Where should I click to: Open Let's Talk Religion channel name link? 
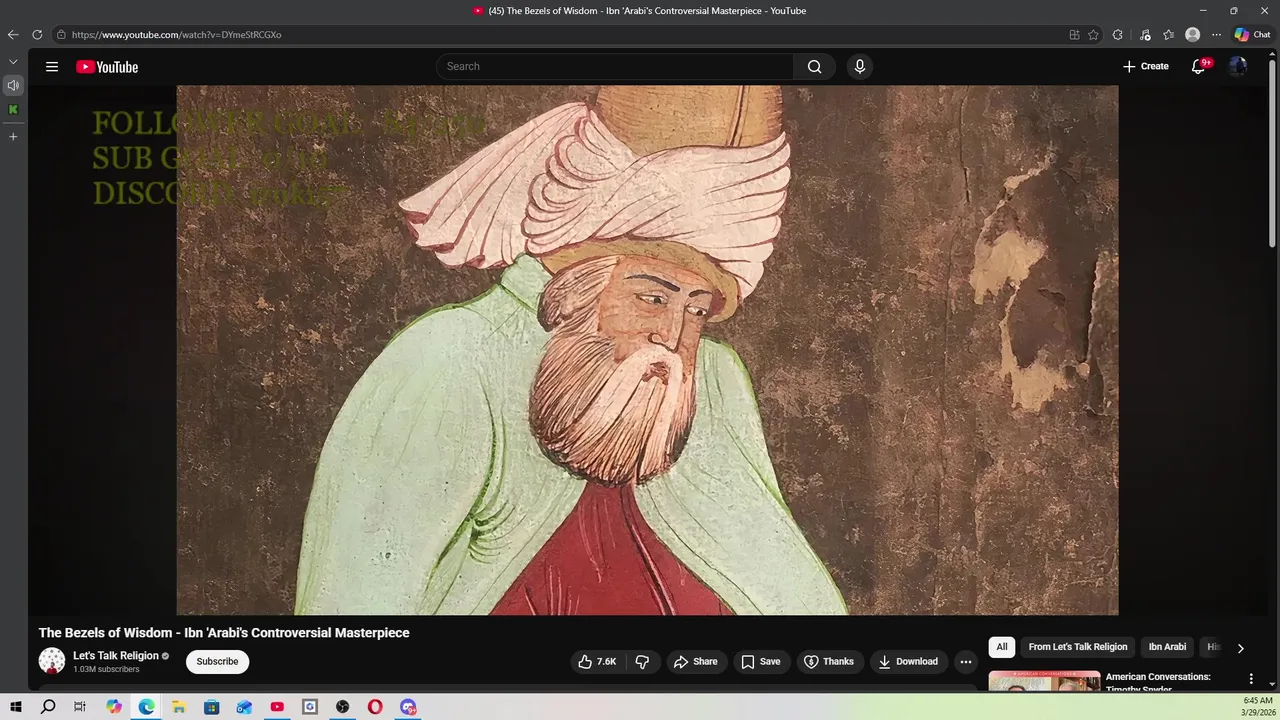pyautogui.click(x=116, y=655)
